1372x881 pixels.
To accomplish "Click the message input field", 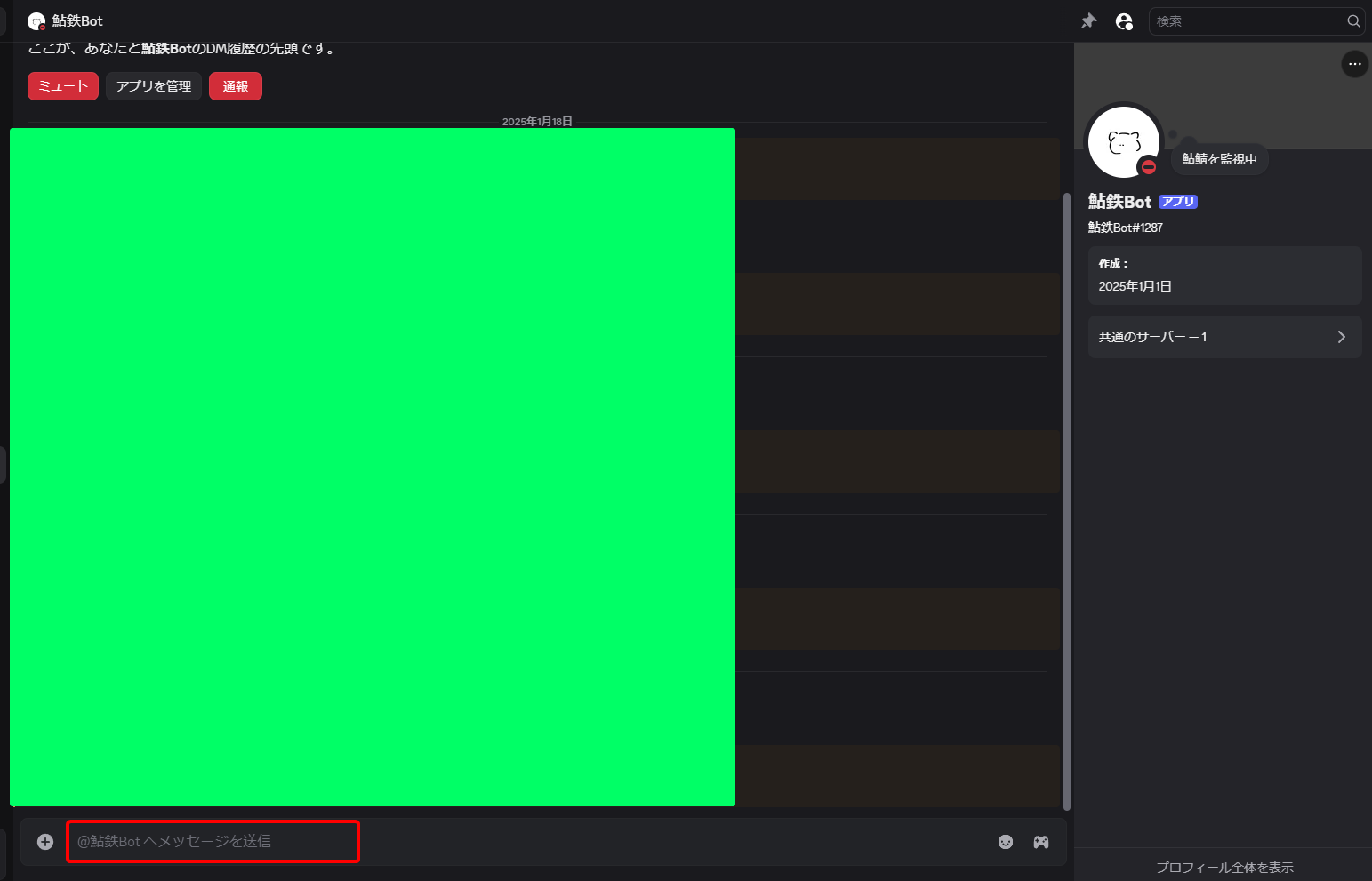I will 213,841.
